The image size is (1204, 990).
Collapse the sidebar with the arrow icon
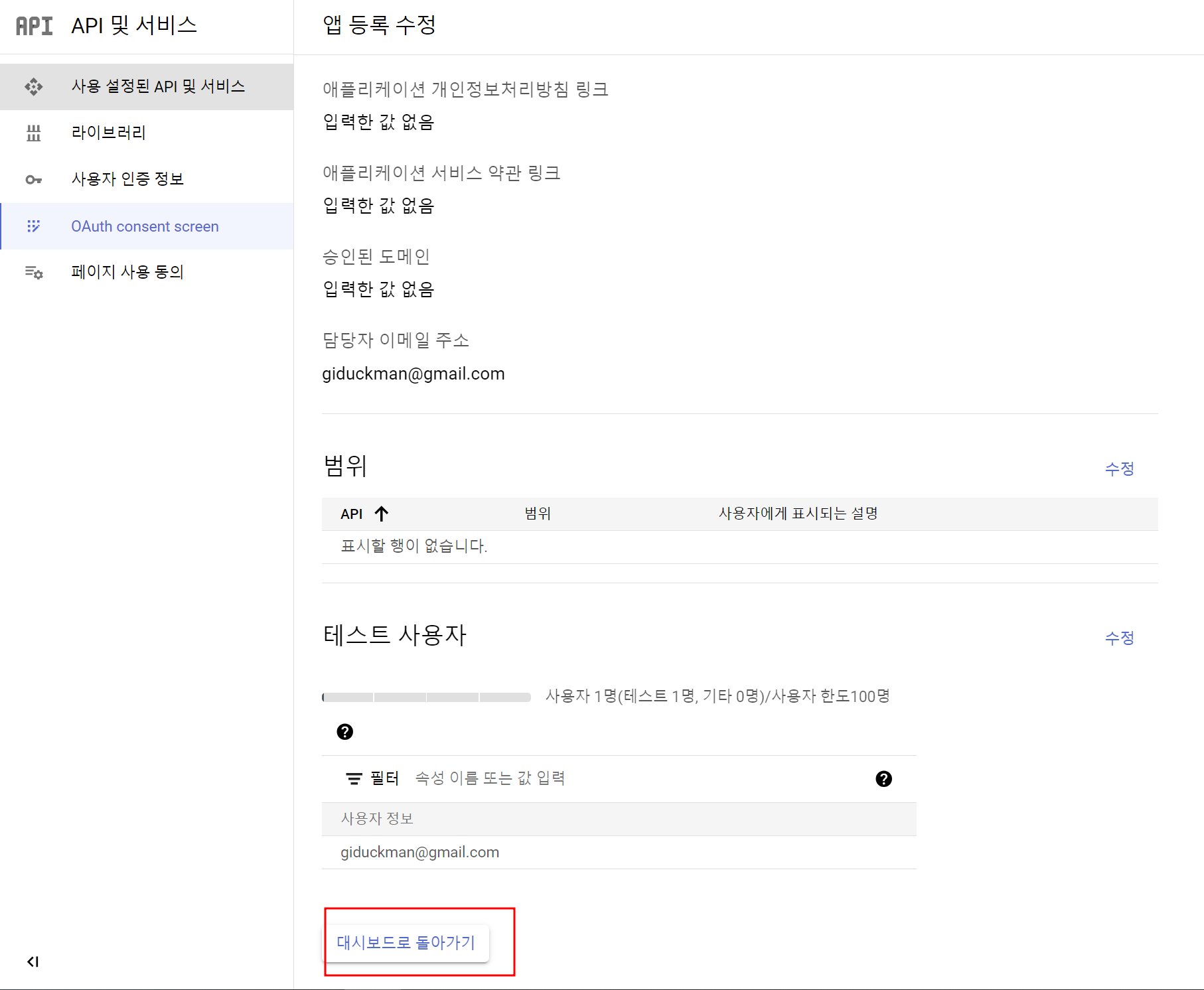tap(33, 961)
